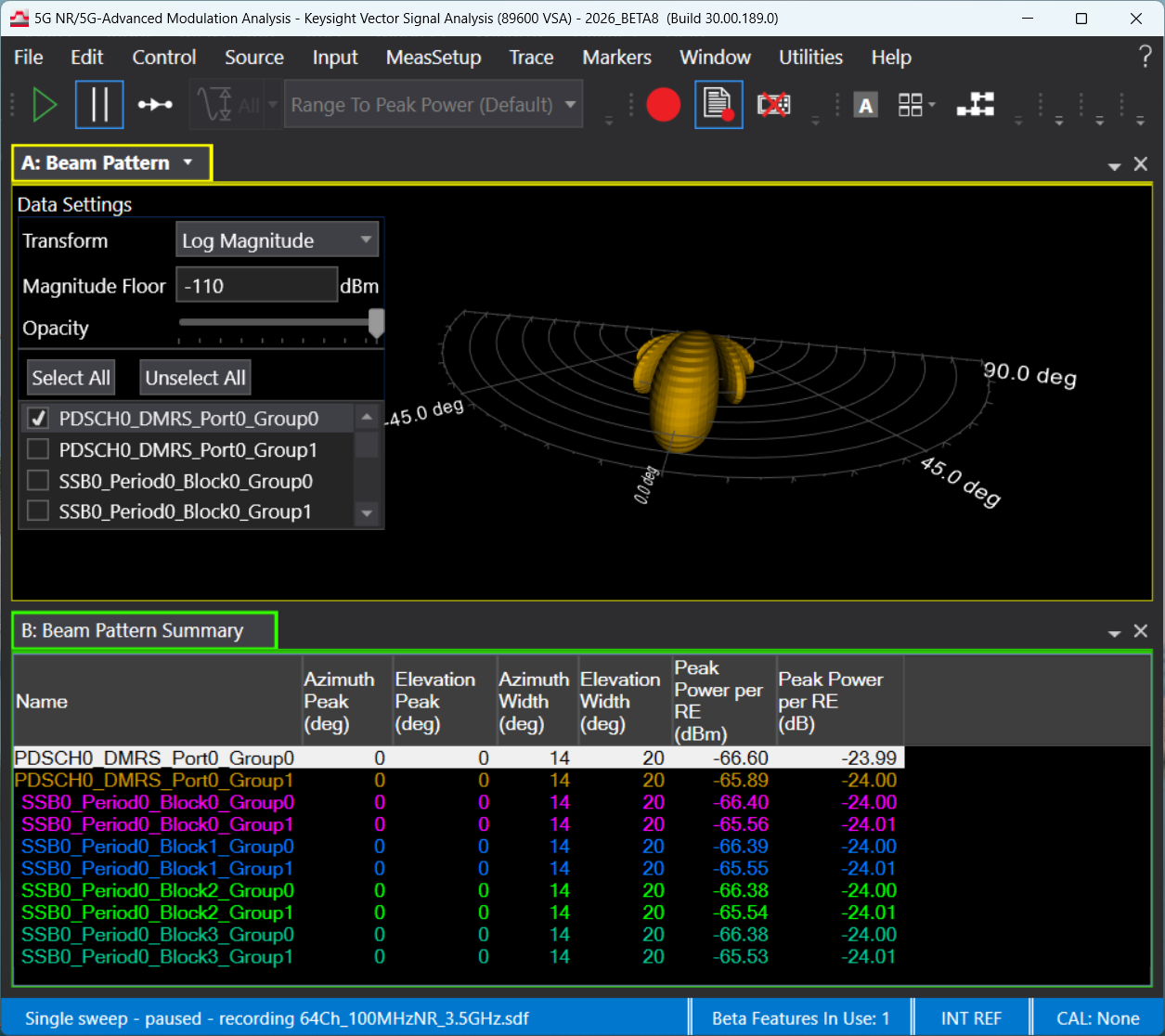Check the SSB0_Period0_Block0_Group0 box
The height and width of the screenshot is (1036, 1165).
(x=38, y=481)
